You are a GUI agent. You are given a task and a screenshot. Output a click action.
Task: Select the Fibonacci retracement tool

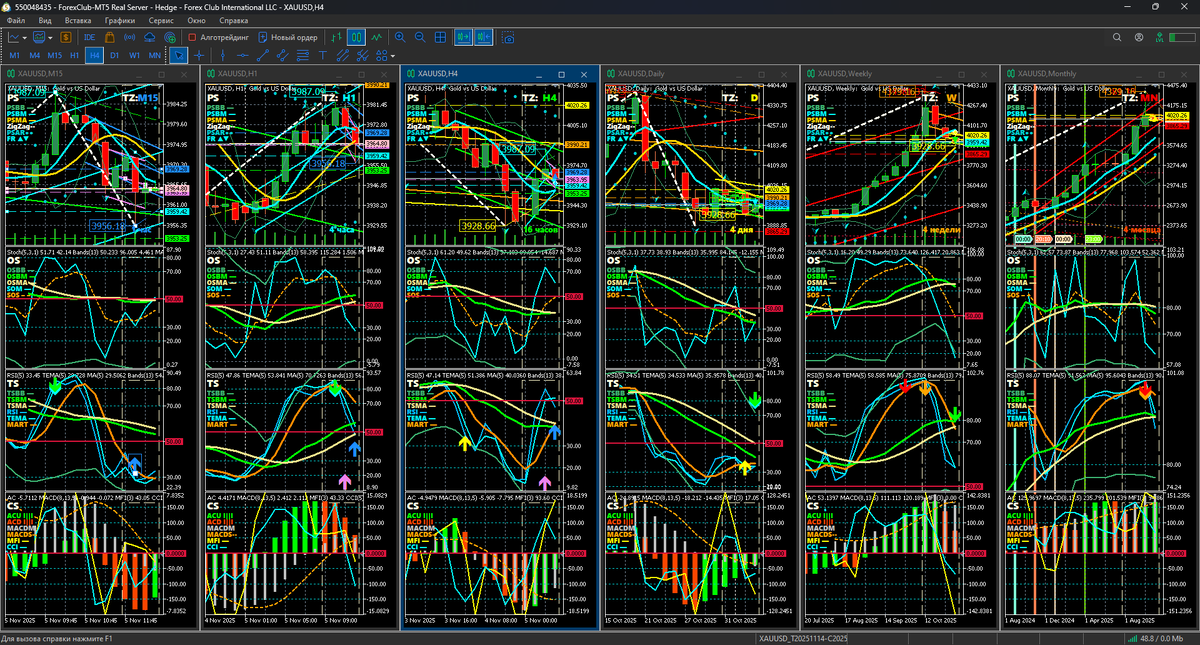[x=302, y=55]
